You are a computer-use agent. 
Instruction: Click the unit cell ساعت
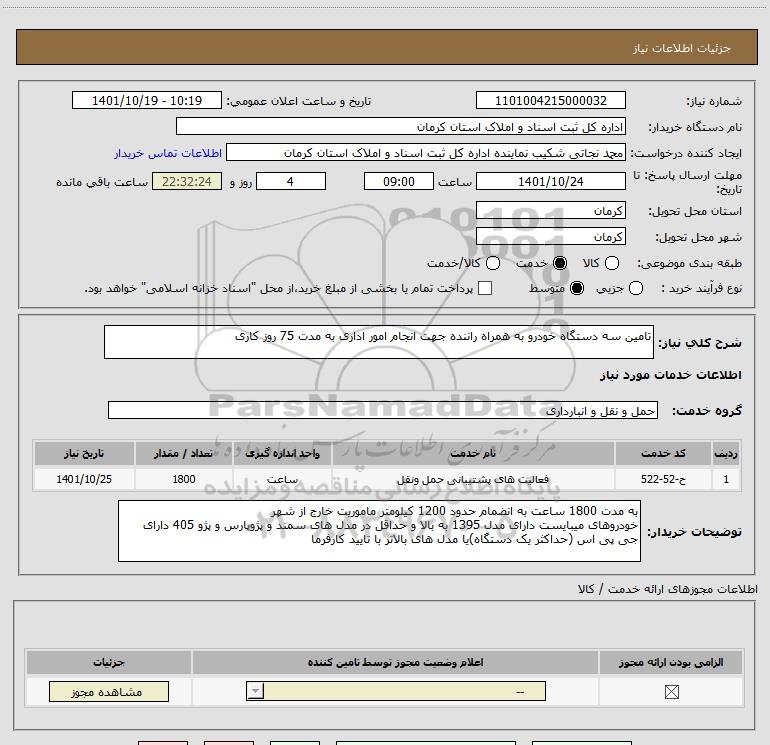point(282,479)
